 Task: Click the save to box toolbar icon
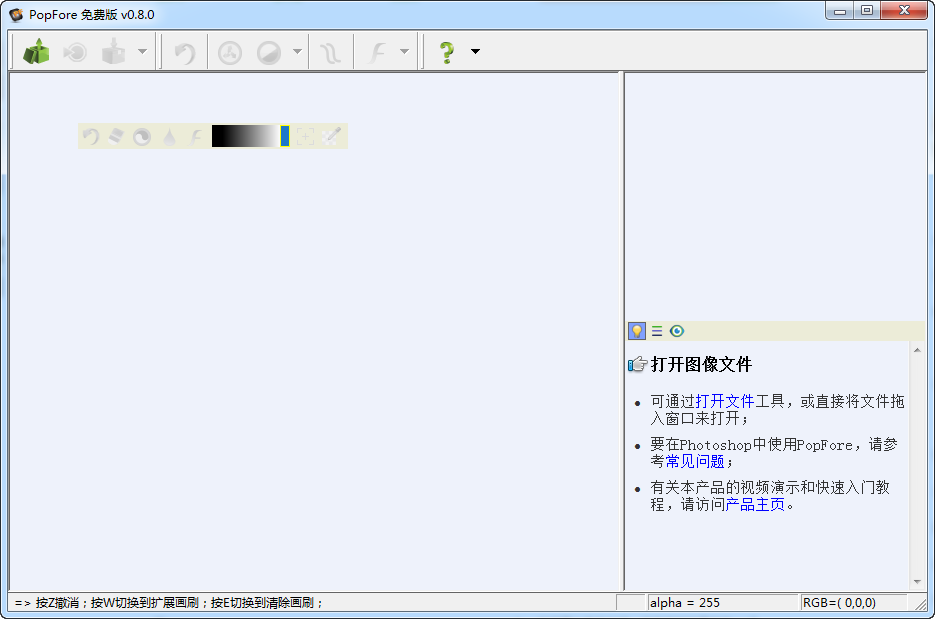point(113,51)
